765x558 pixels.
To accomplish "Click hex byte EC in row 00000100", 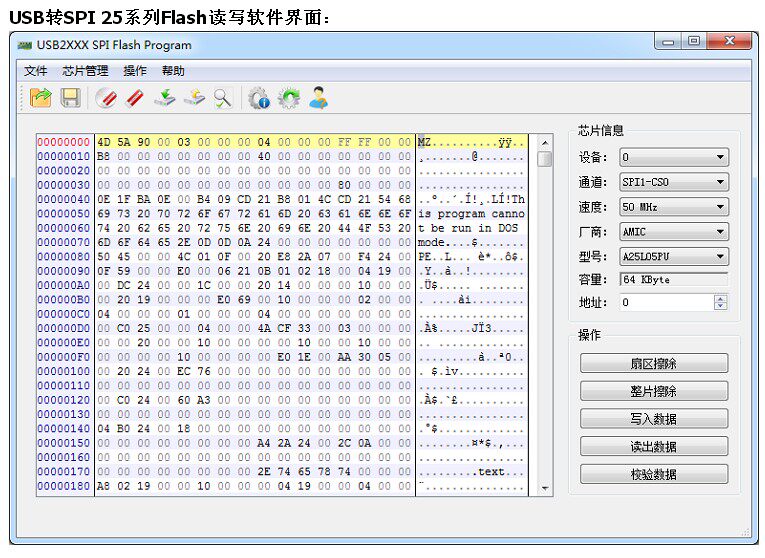I will point(183,371).
